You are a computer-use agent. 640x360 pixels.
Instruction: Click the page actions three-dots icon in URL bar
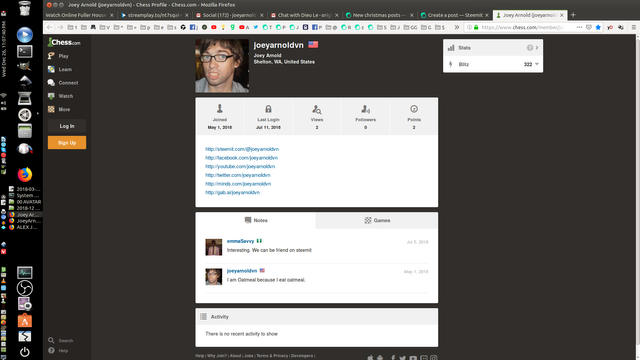point(579,27)
